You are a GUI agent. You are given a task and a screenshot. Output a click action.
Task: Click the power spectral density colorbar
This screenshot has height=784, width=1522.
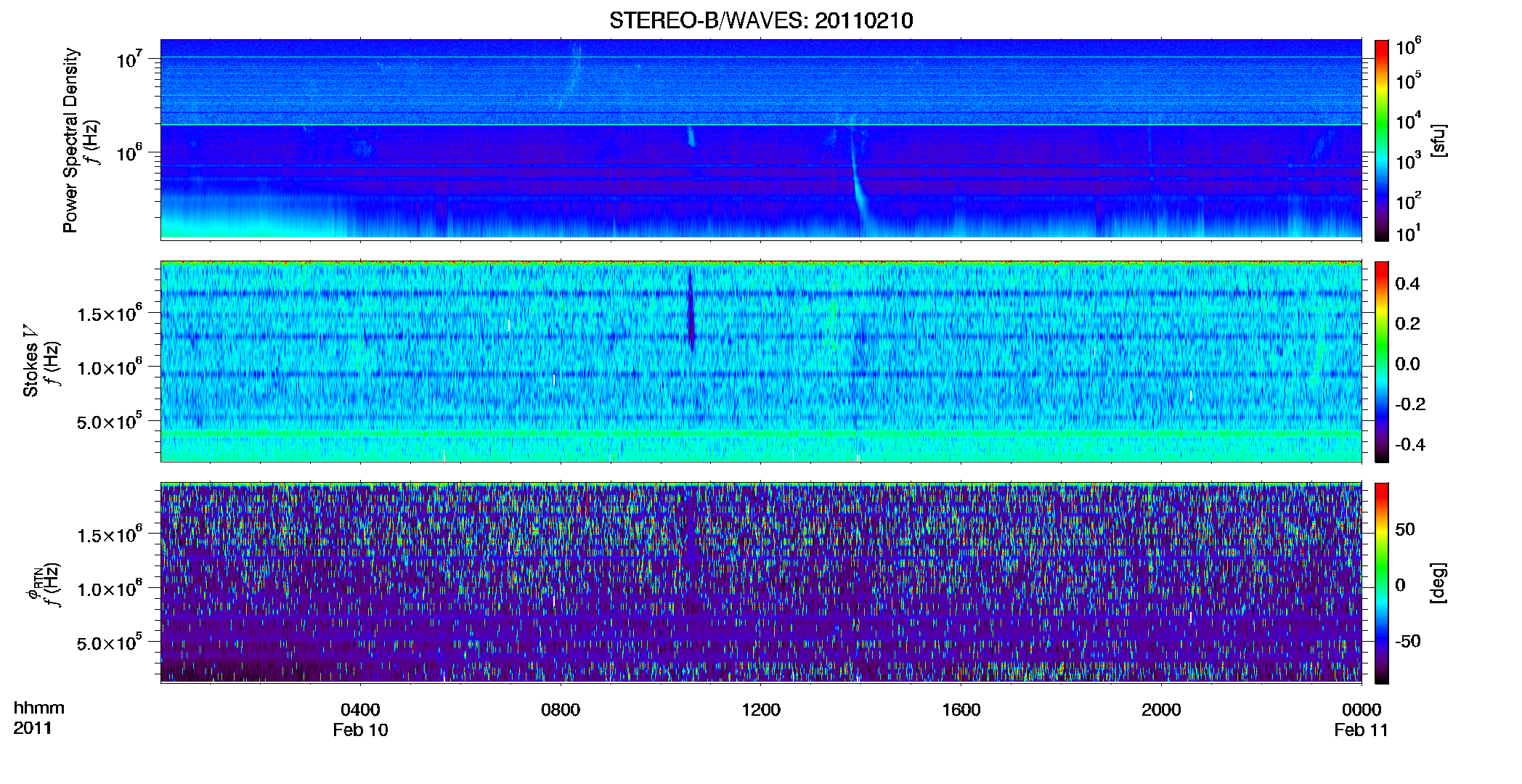coord(1382,140)
